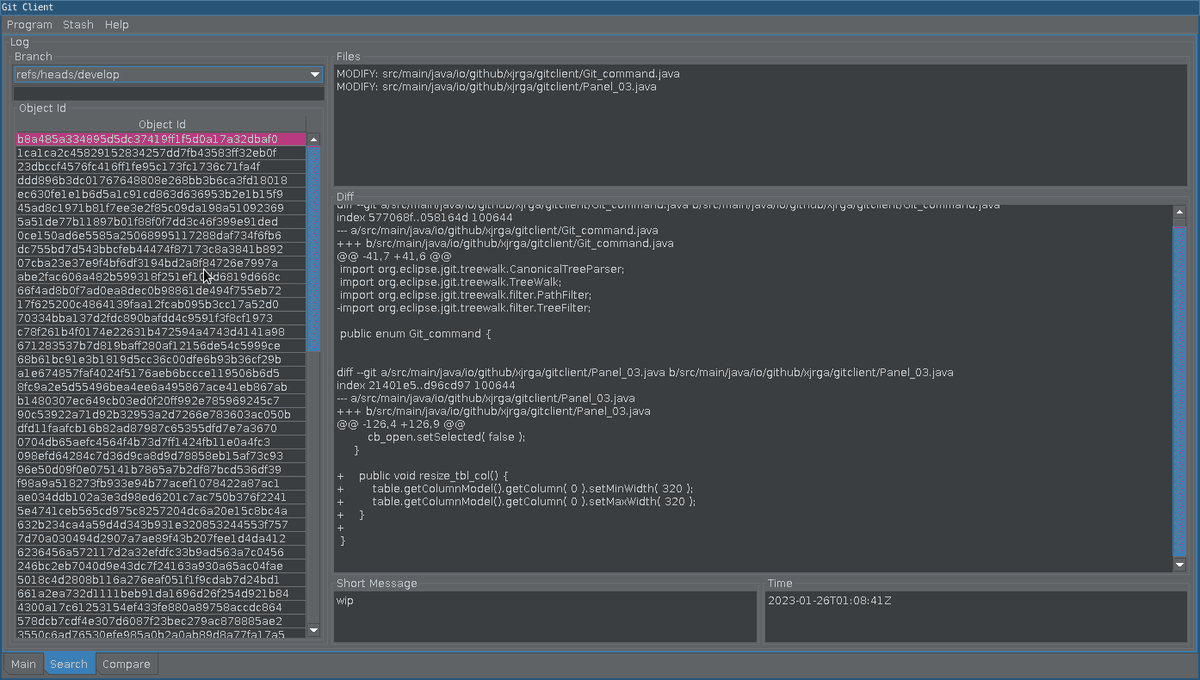1200x680 pixels.
Task: Select commit row starting 45ad8c1971b8
Action: [161, 208]
